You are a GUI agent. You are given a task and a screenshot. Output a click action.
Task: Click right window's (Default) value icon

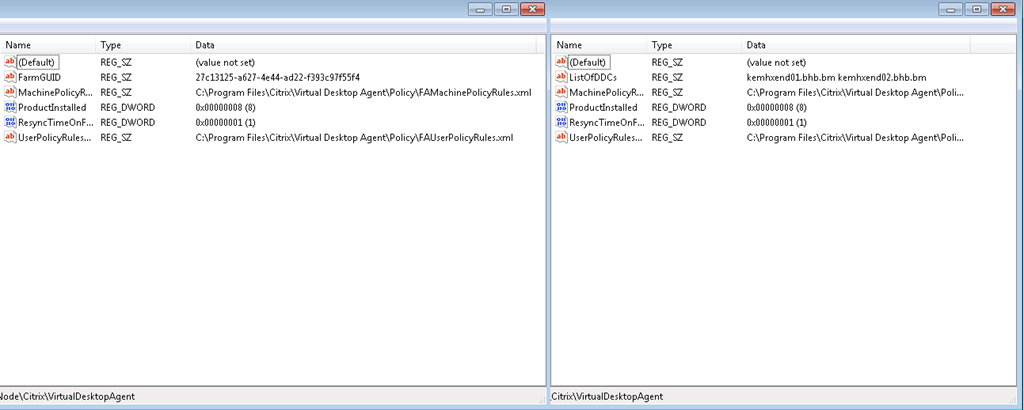561,62
